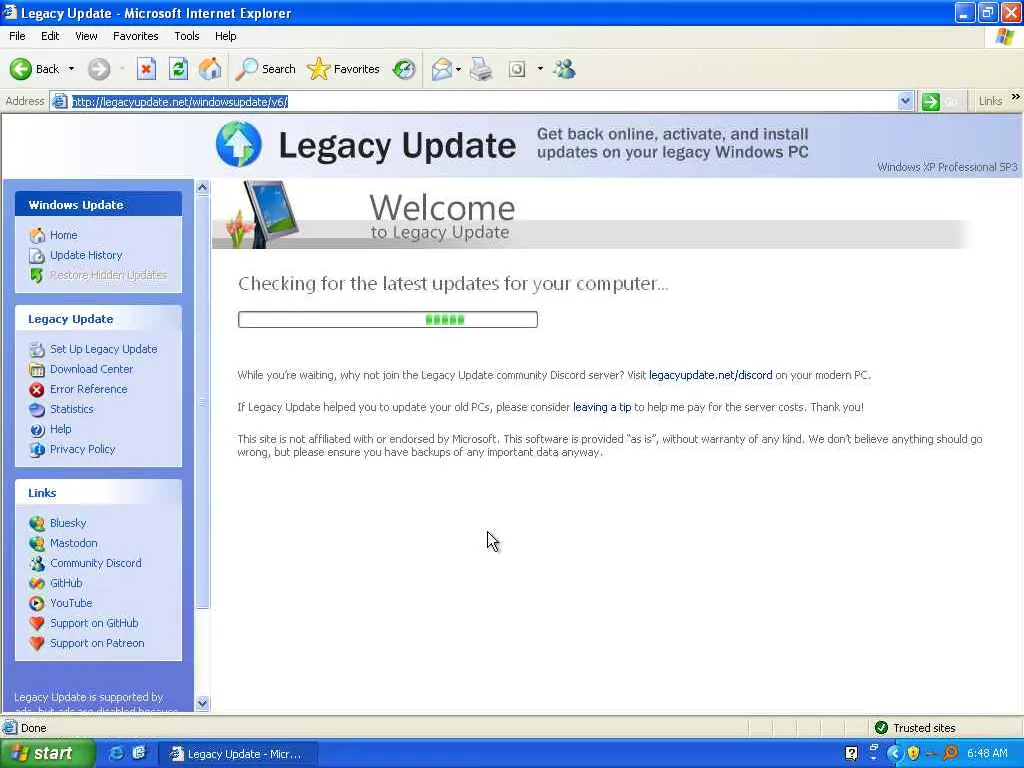Open the History toolbar icon
Viewport: 1024px width, 768px height.
tap(404, 69)
